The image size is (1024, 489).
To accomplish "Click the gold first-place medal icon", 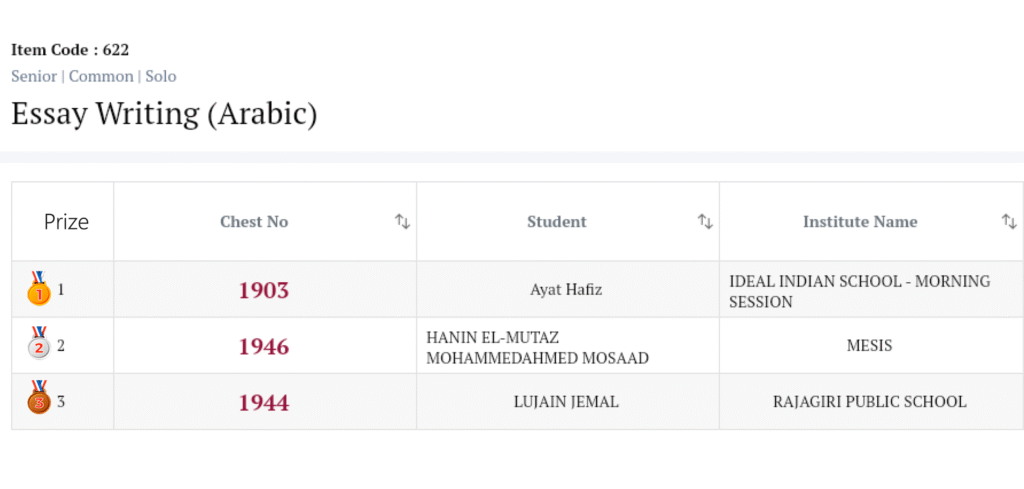I will click(38, 289).
